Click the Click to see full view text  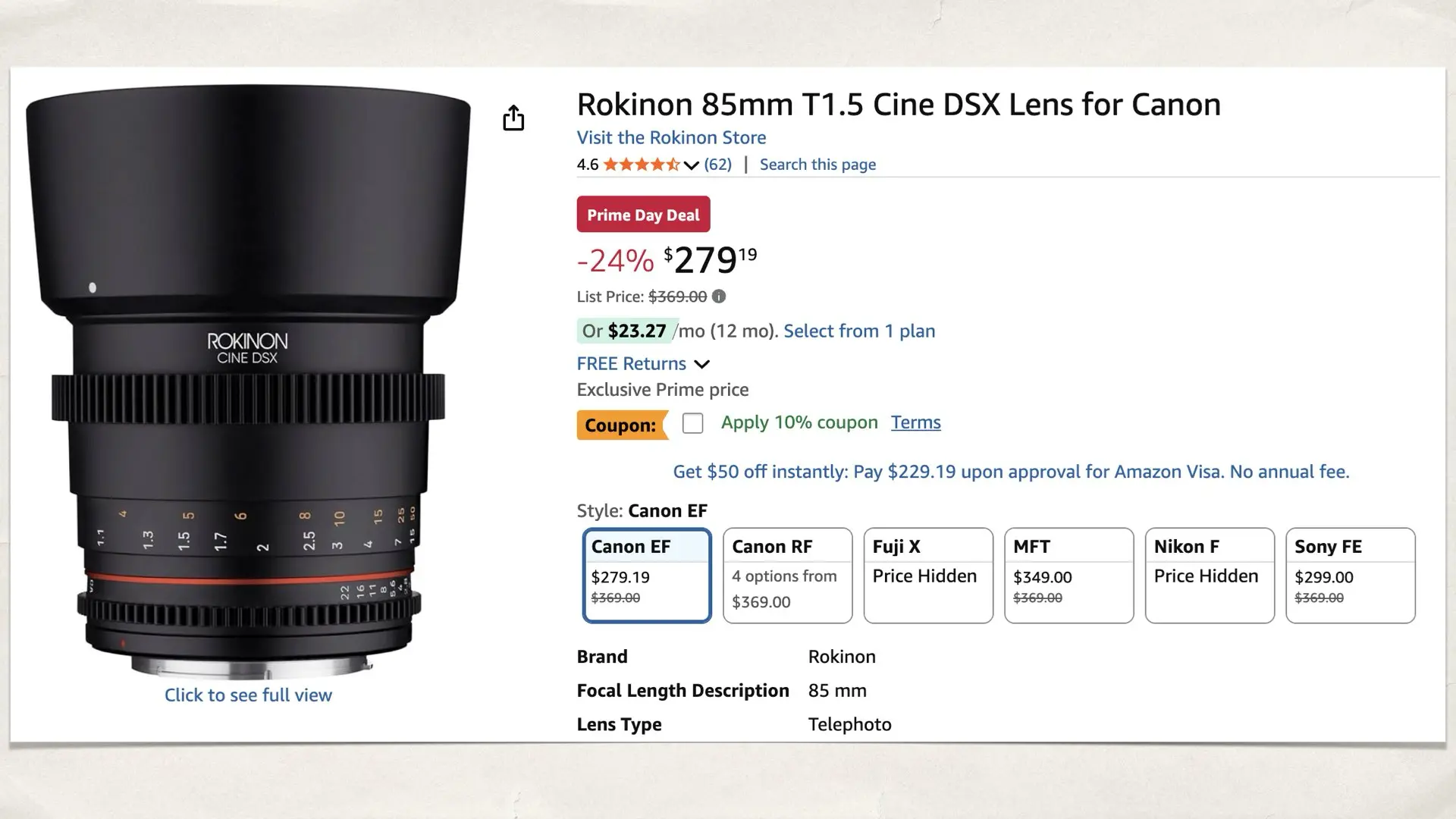(x=248, y=695)
